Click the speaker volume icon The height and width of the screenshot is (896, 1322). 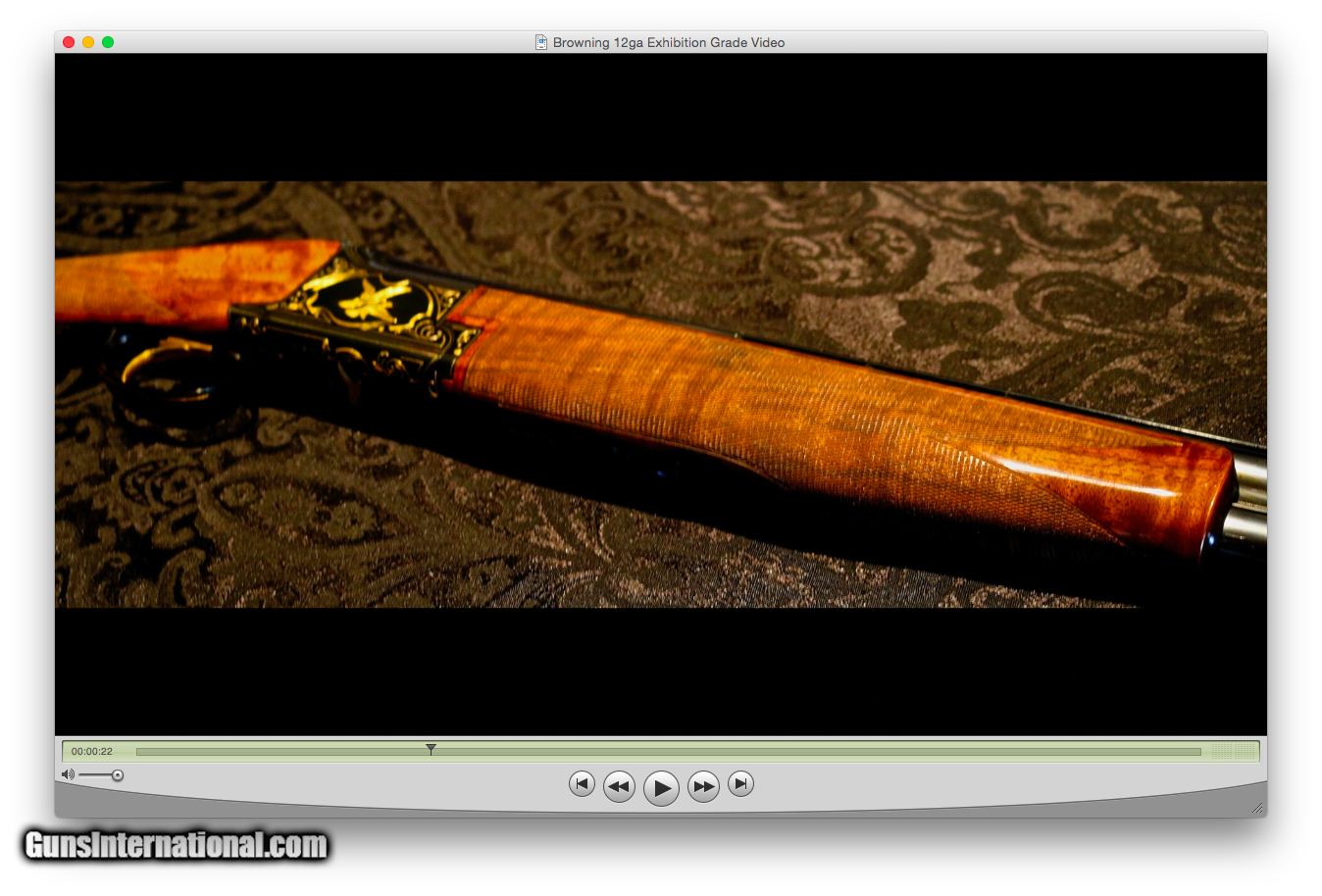pyautogui.click(x=68, y=775)
